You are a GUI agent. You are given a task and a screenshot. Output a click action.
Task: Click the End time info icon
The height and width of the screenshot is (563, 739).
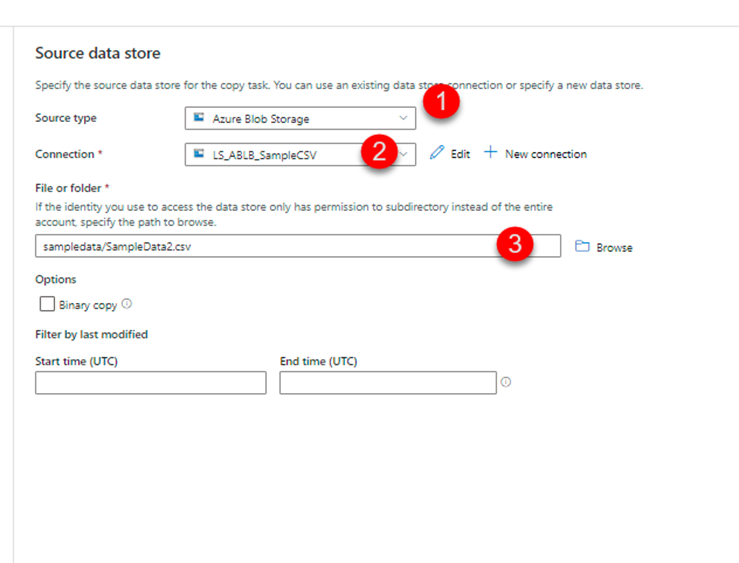[506, 382]
